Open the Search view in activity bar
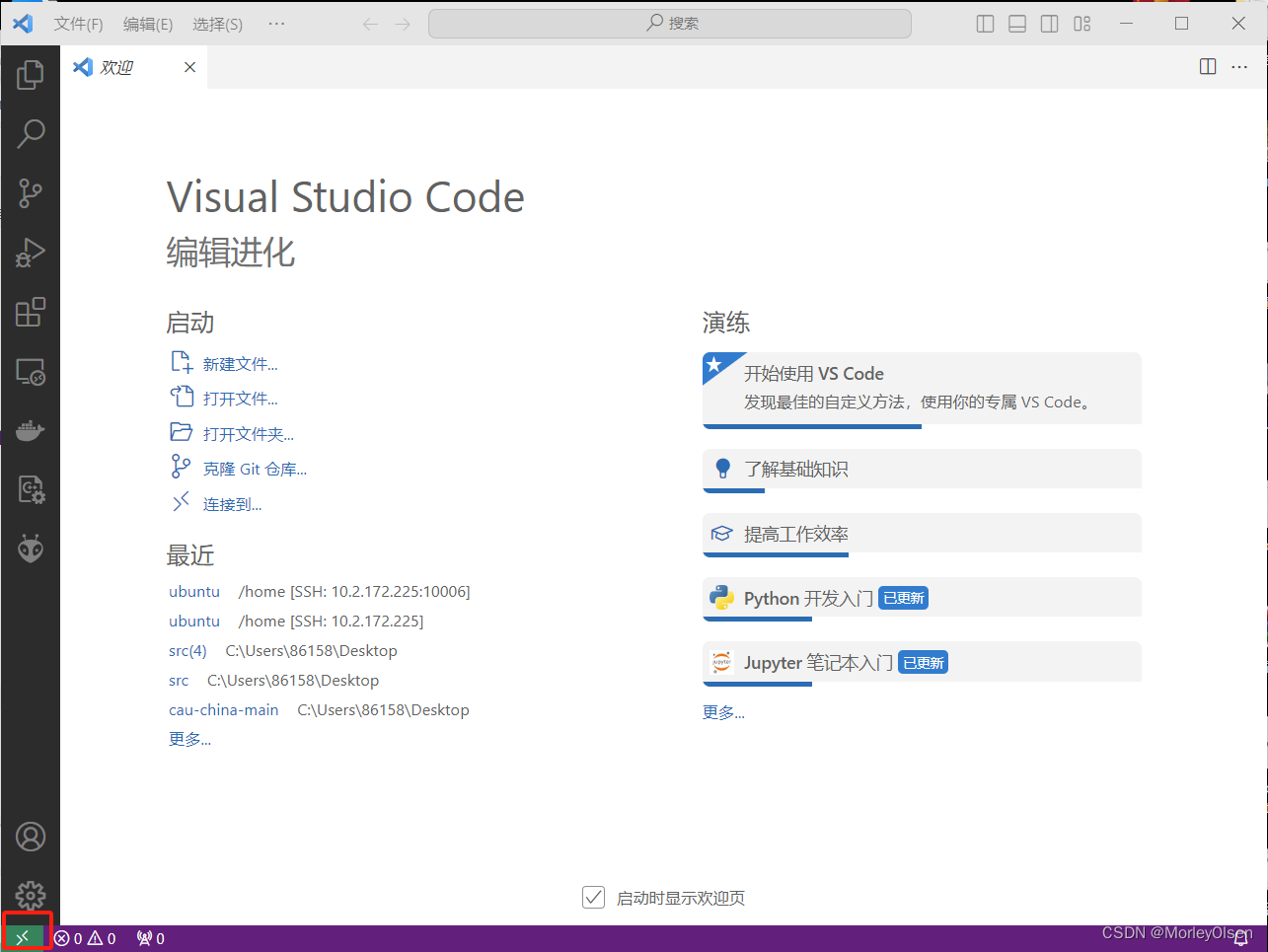 point(31,133)
